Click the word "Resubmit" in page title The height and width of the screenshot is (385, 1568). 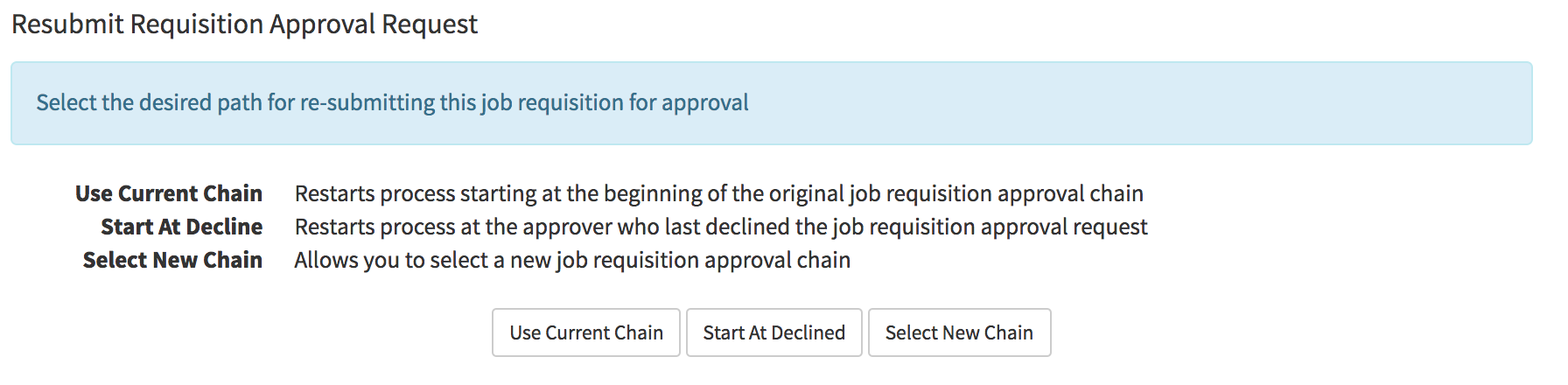coord(68,24)
